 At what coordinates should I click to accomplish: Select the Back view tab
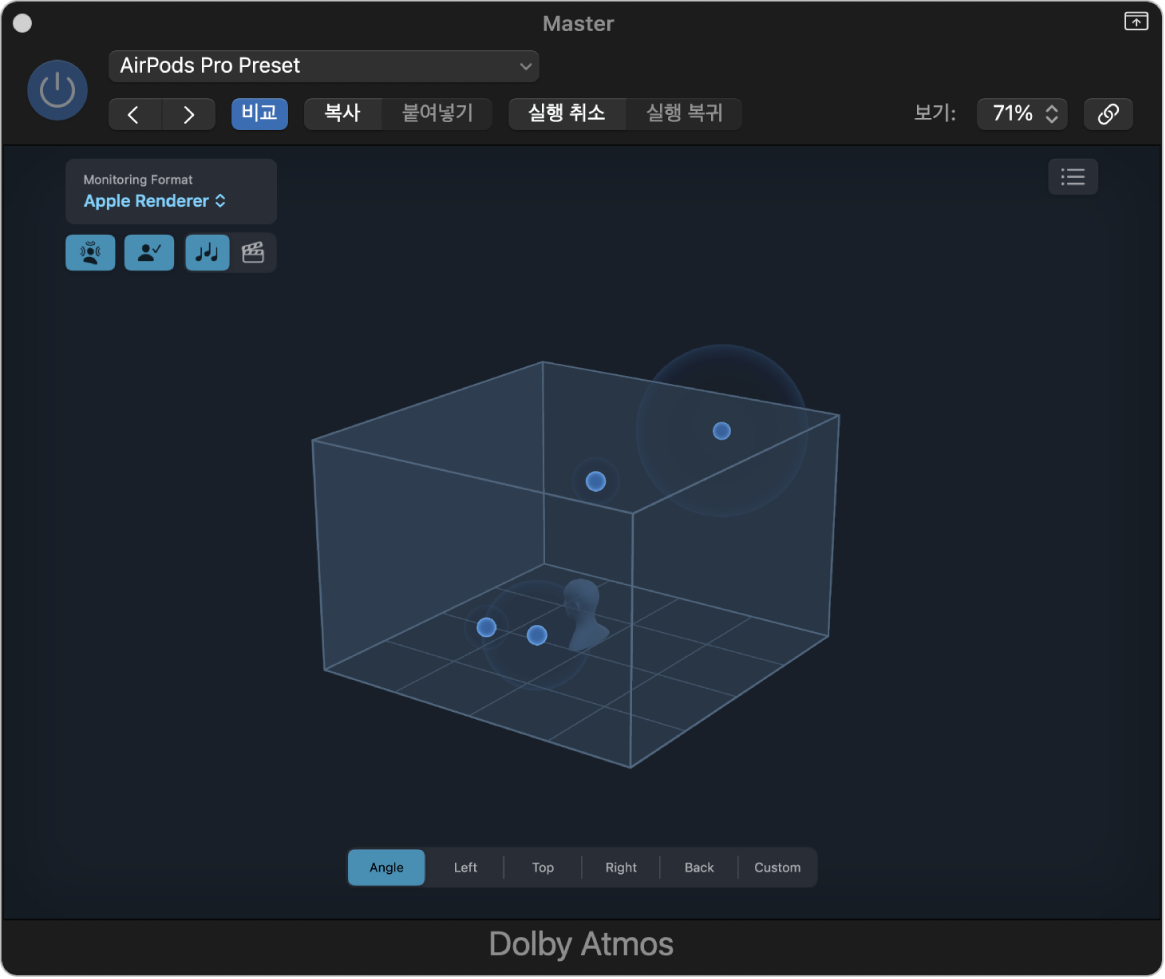(698, 867)
